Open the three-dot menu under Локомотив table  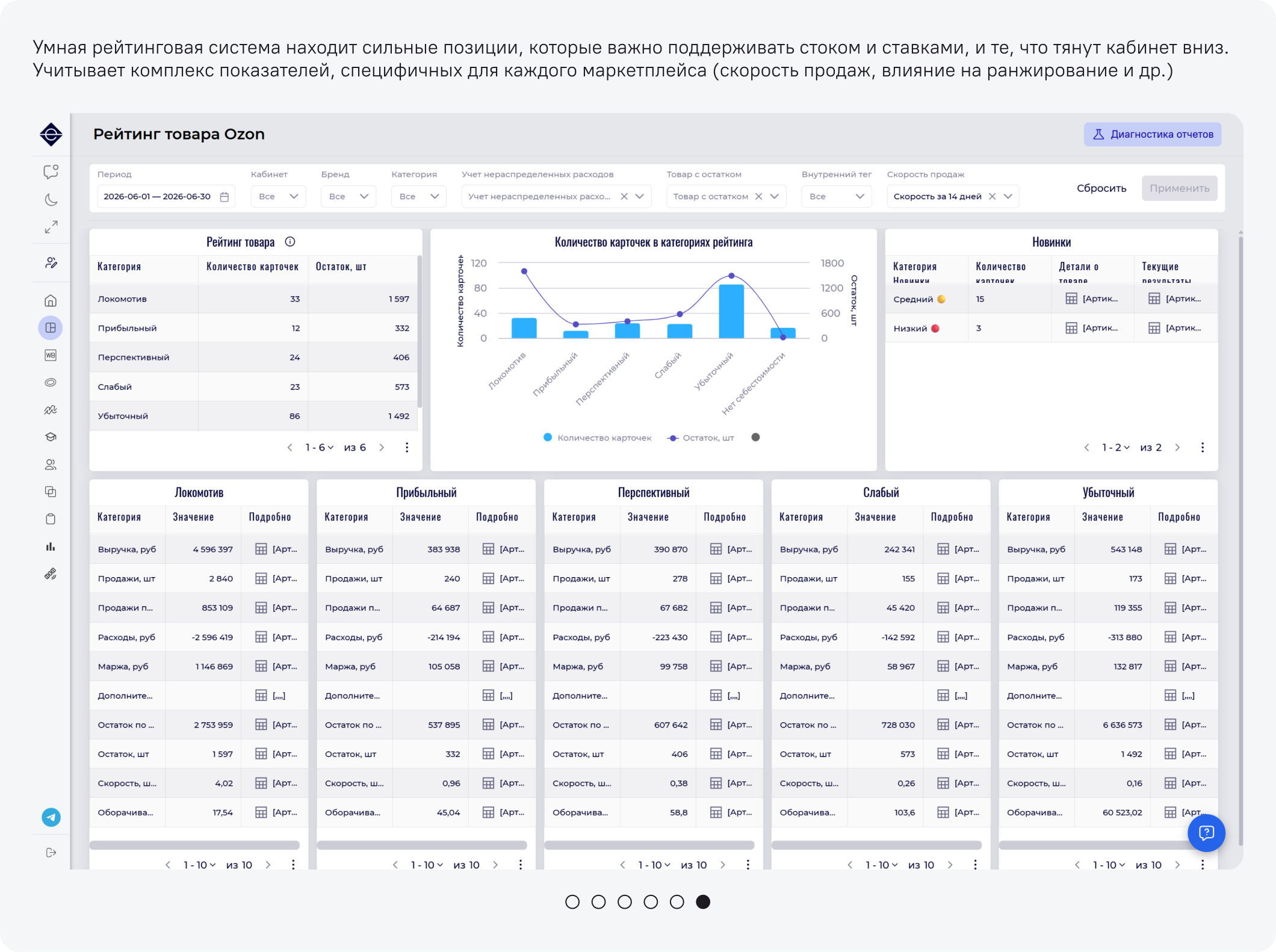click(x=293, y=864)
